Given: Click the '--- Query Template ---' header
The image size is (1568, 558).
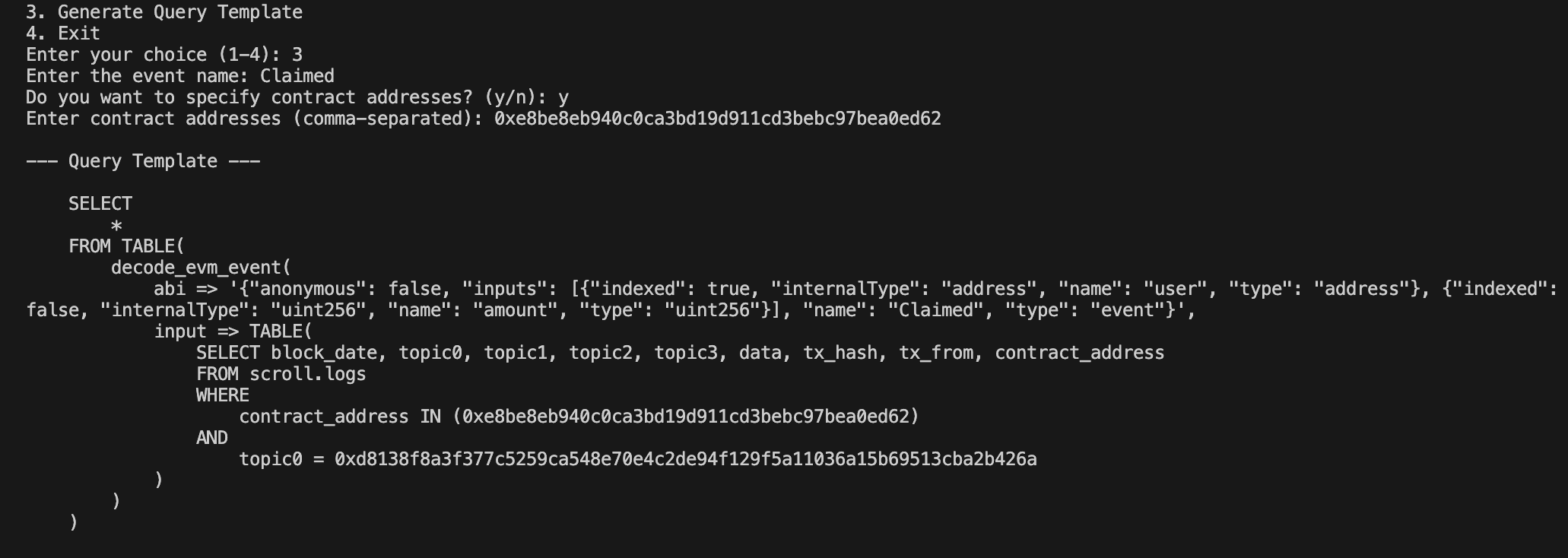Looking at the screenshot, I should point(143,161).
